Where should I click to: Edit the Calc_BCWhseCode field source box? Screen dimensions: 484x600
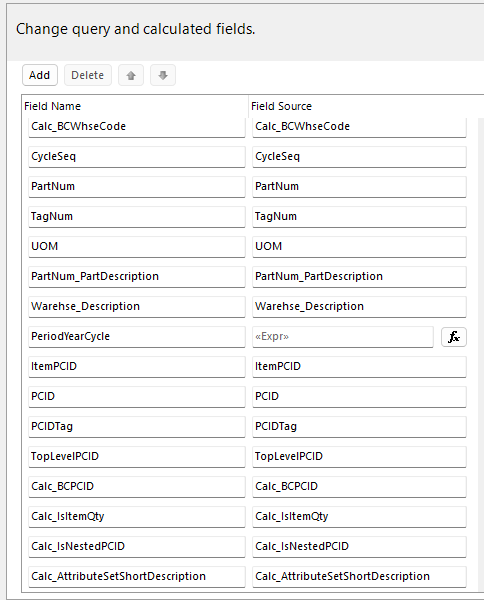359,127
